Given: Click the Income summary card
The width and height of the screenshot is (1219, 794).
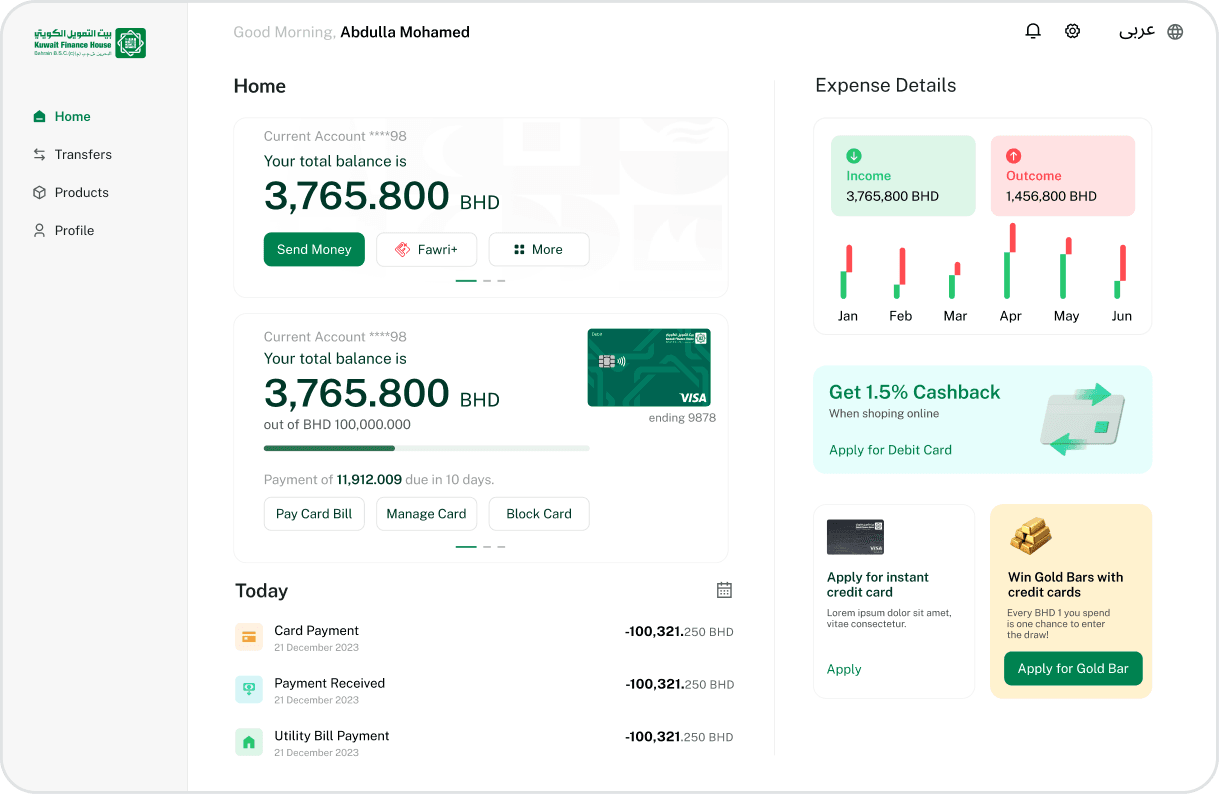Looking at the screenshot, I should click(x=903, y=176).
